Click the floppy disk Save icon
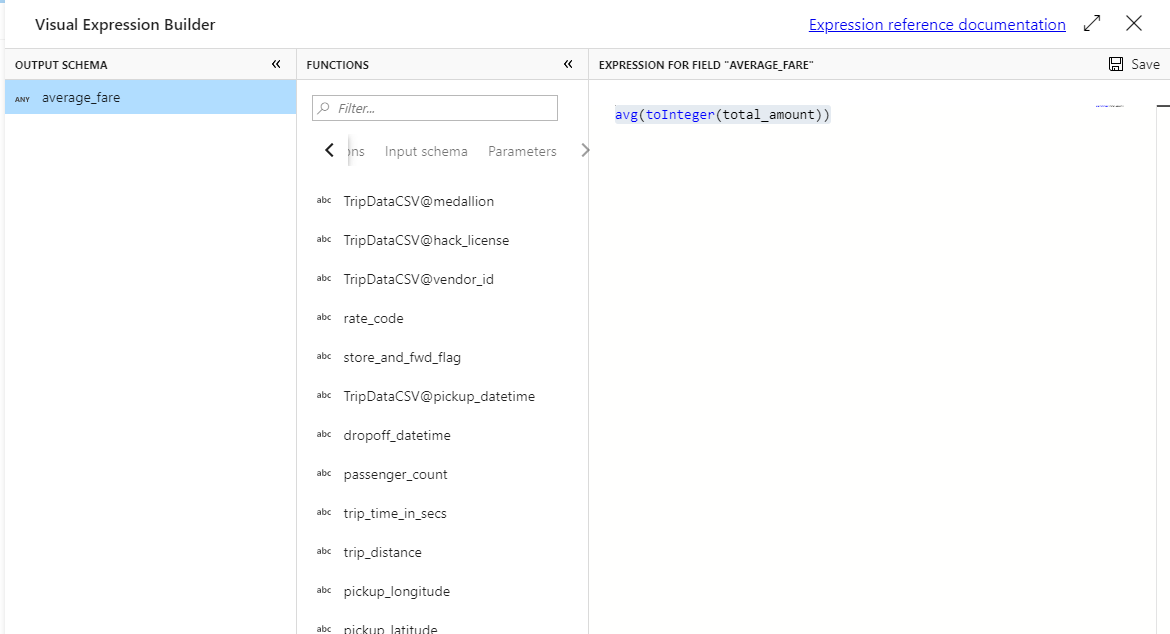 (x=1114, y=63)
